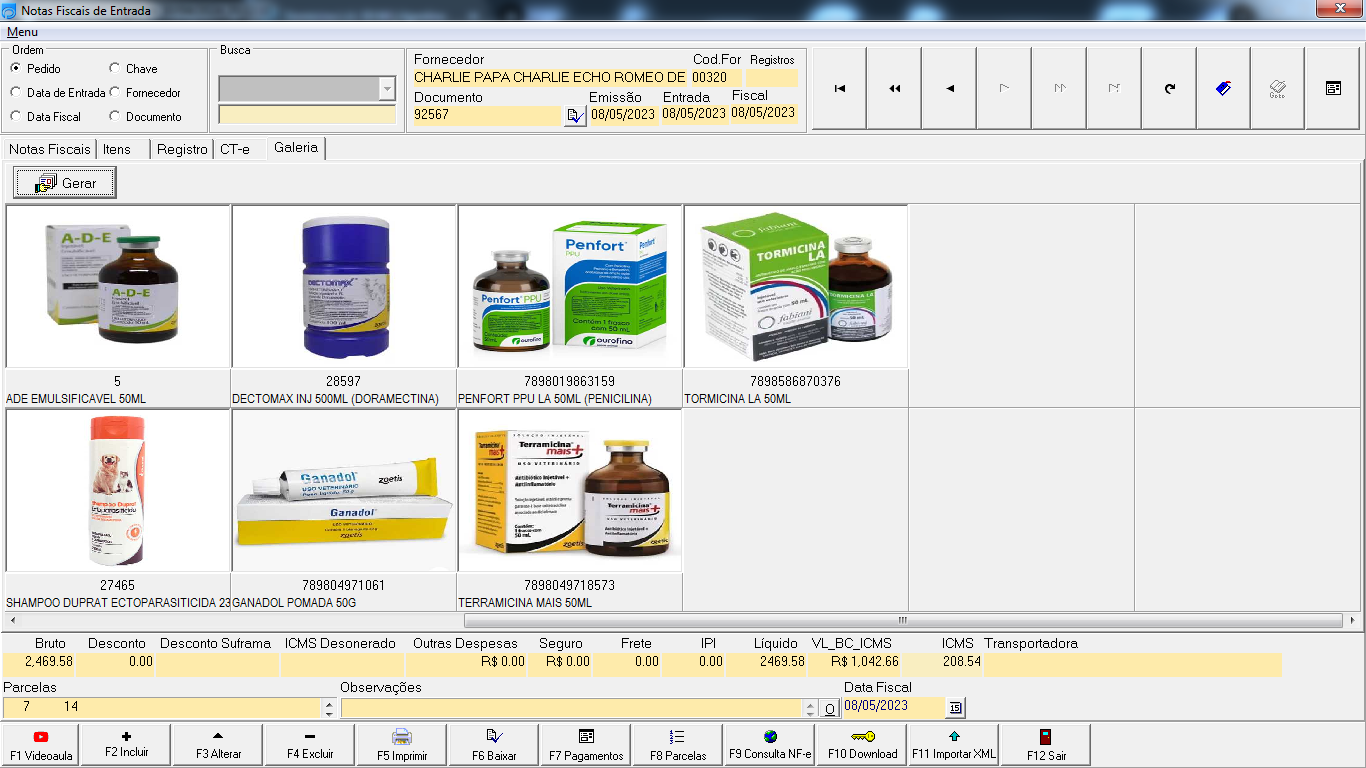The height and width of the screenshot is (768, 1366).
Task: Click F4 Excluir to delete
Action: point(310,745)
